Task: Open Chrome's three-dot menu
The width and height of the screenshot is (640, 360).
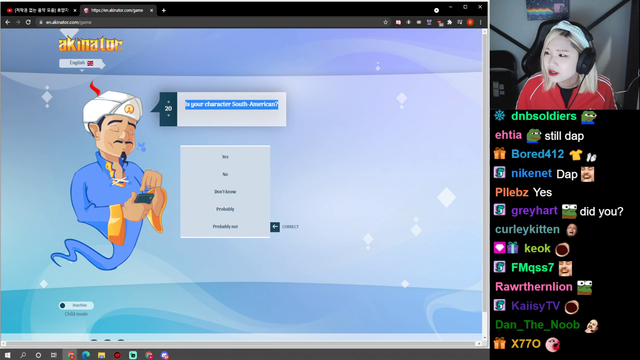Action: pos(480,22)
